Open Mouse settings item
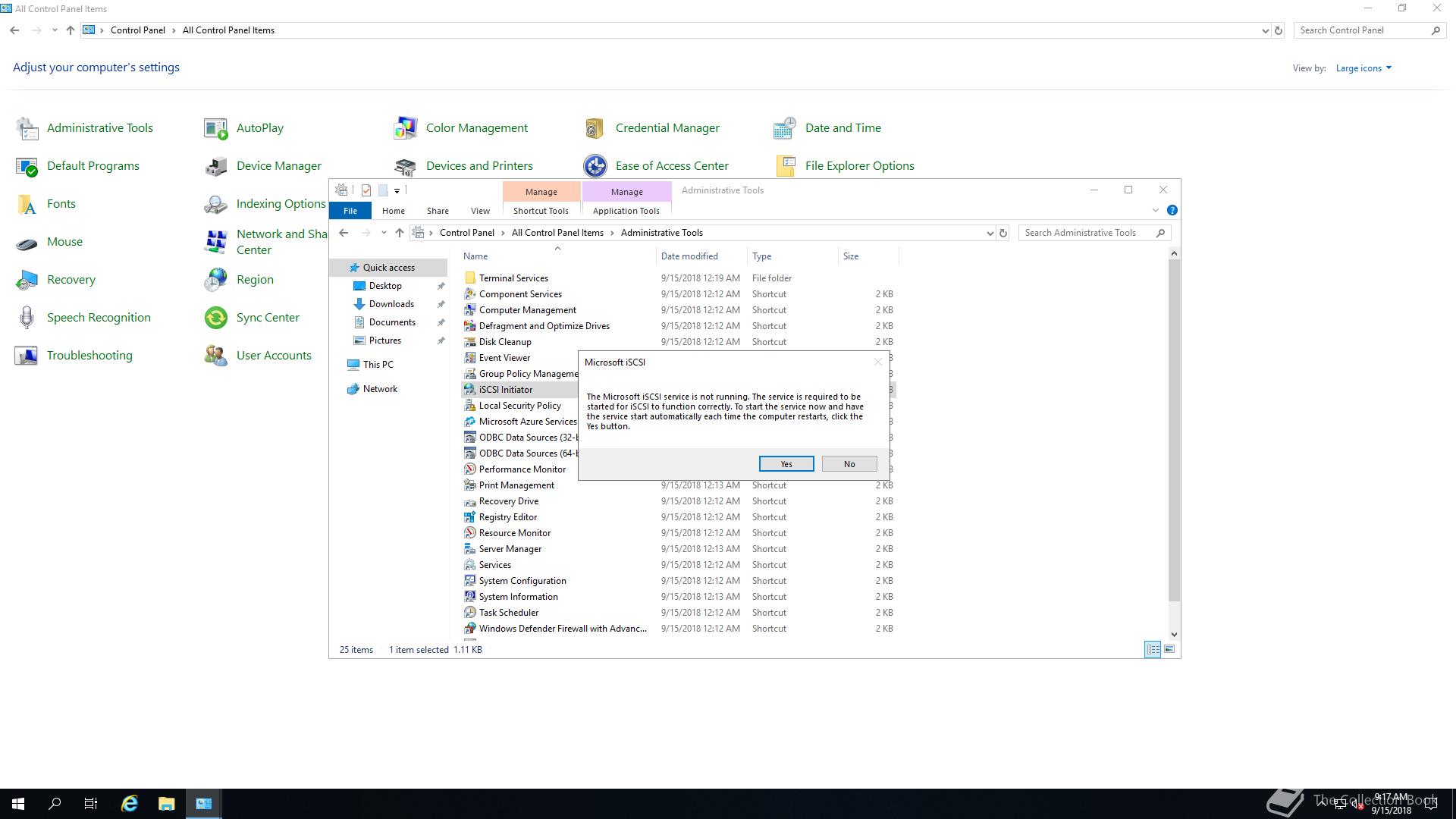 point(49,242)
